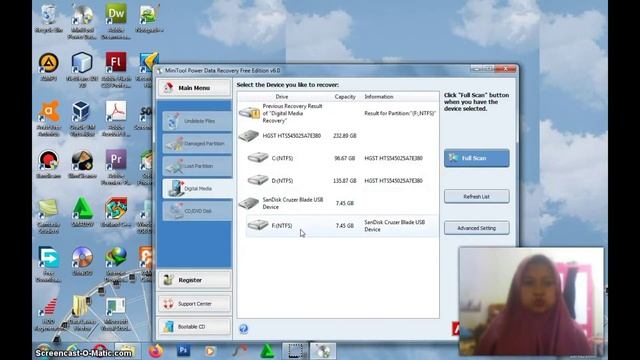Open the media player taskbar icon

tap(210, 351)
